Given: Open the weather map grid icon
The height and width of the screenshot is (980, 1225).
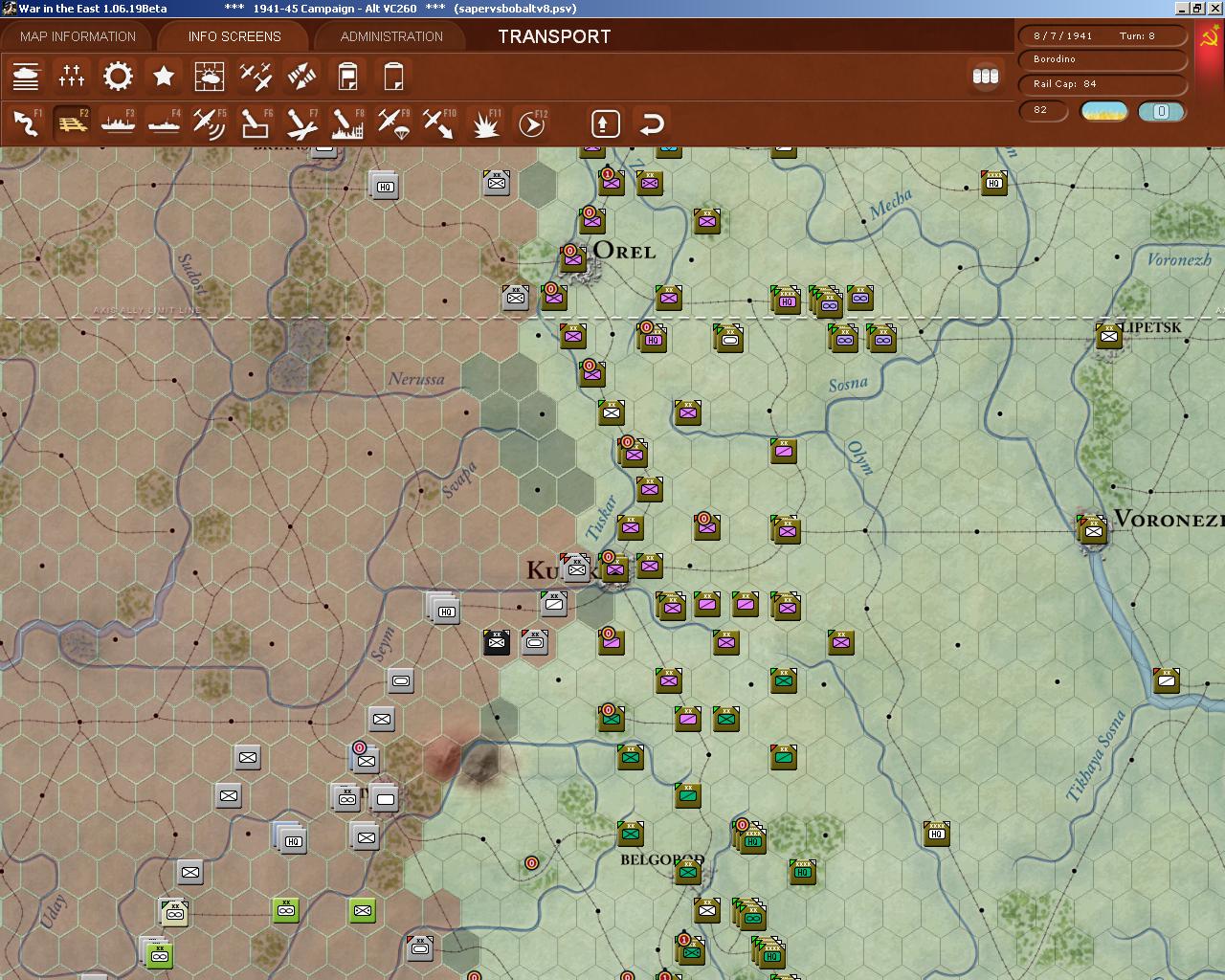Looking at the screenshot, I should point(210,77).
